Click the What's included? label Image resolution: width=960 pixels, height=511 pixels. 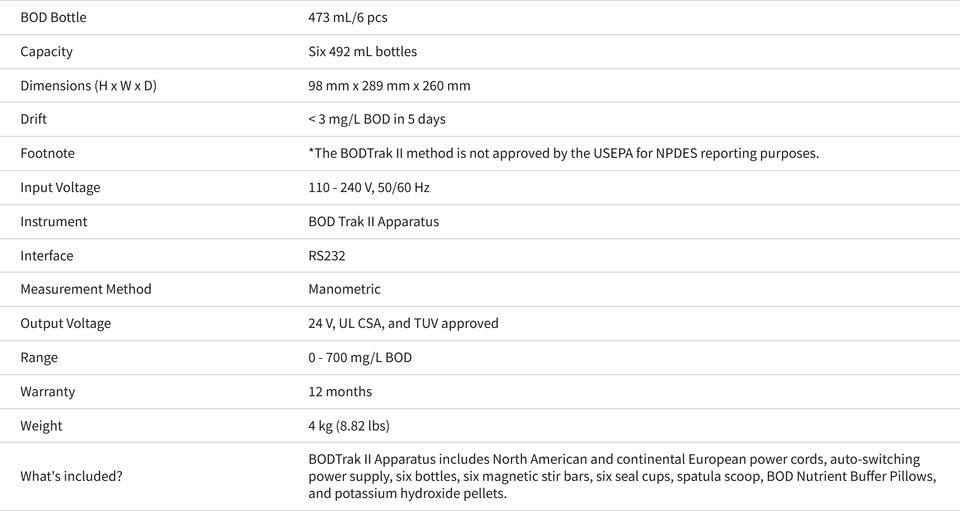coord(71,476)
